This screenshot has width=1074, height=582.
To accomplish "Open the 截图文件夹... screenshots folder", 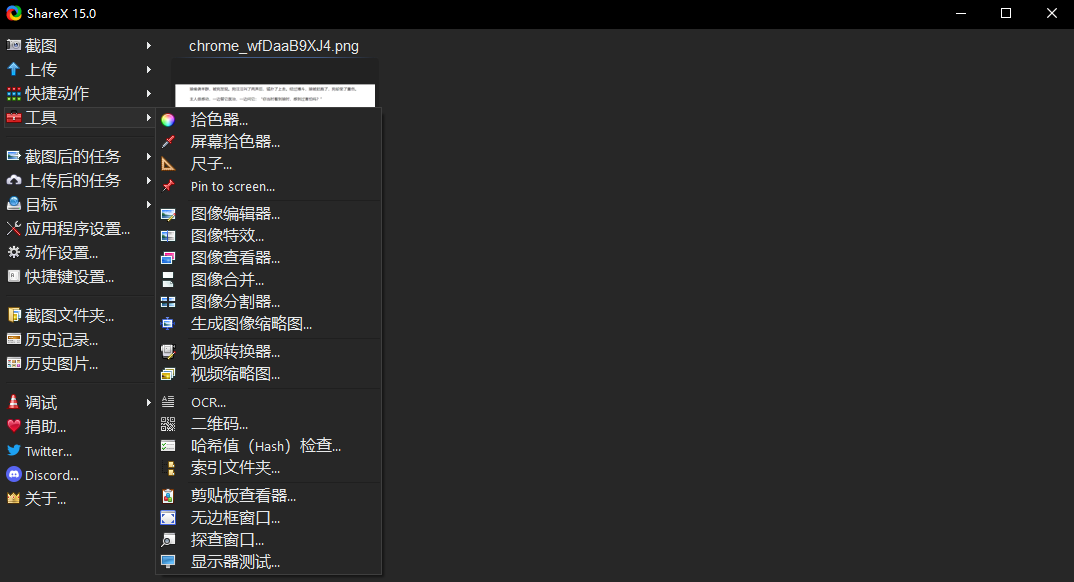I will tap(78, 316).
